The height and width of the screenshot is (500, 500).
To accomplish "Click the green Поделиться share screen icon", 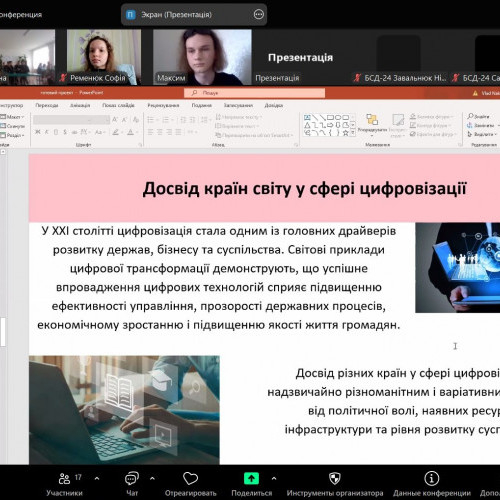I will click(251, 479).
